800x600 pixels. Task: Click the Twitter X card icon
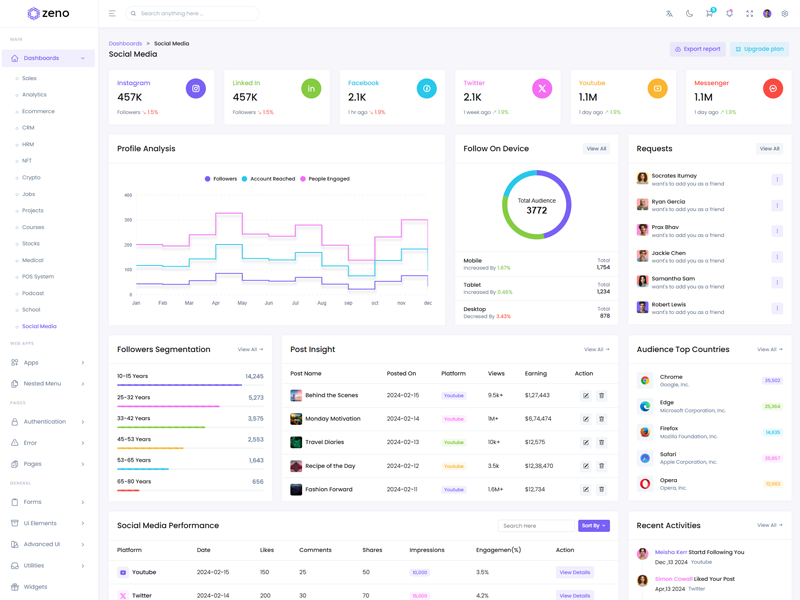click(542, 89)
